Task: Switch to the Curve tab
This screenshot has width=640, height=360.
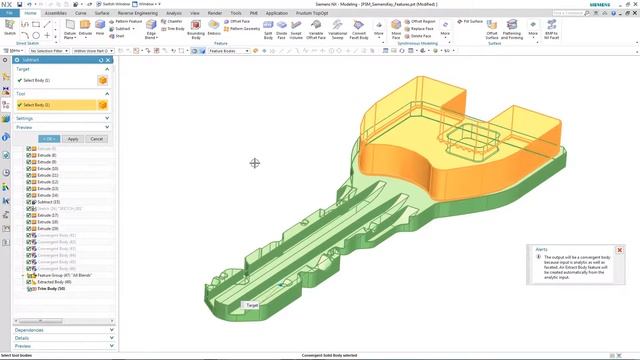Action: 80,13
